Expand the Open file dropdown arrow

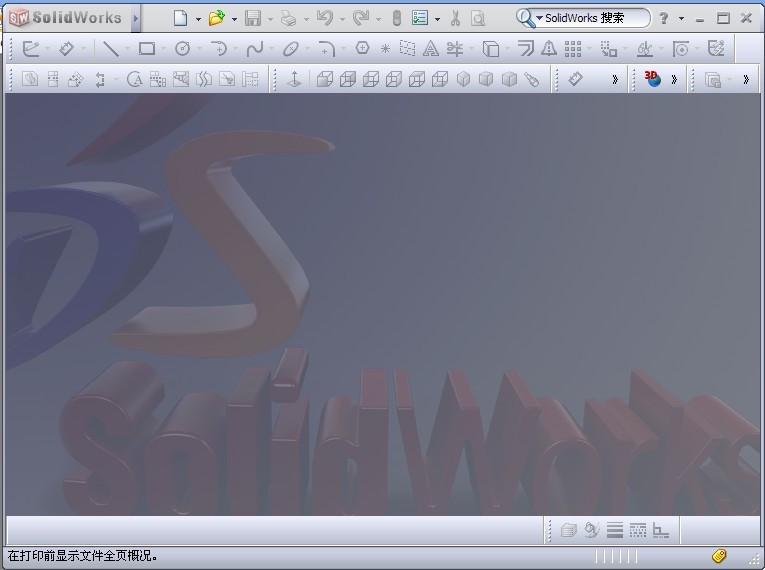(234, 20)
